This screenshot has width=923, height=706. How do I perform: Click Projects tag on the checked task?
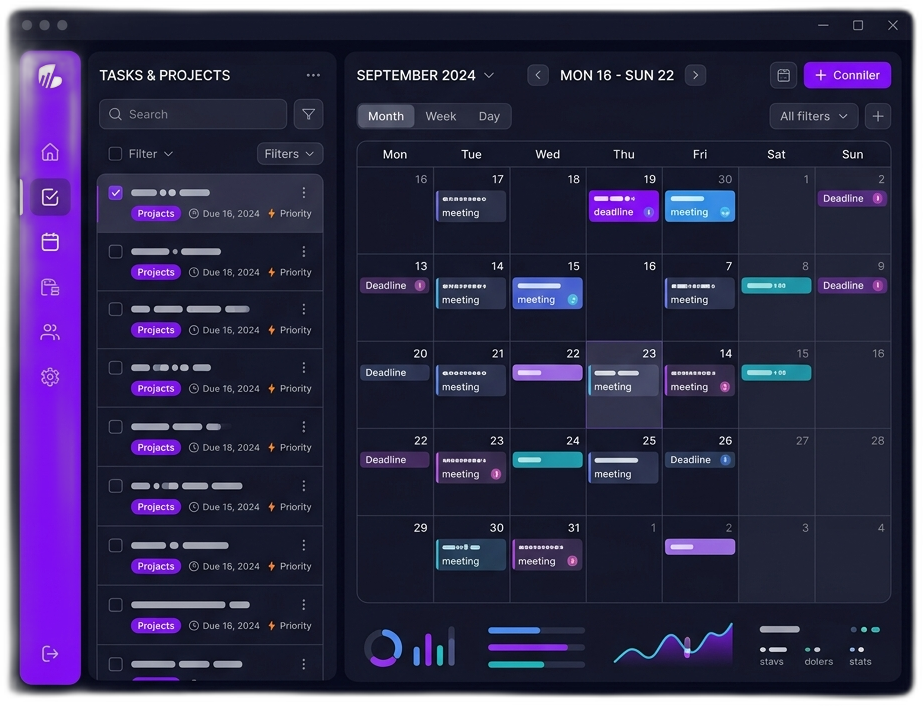click(x=155, y=214)
